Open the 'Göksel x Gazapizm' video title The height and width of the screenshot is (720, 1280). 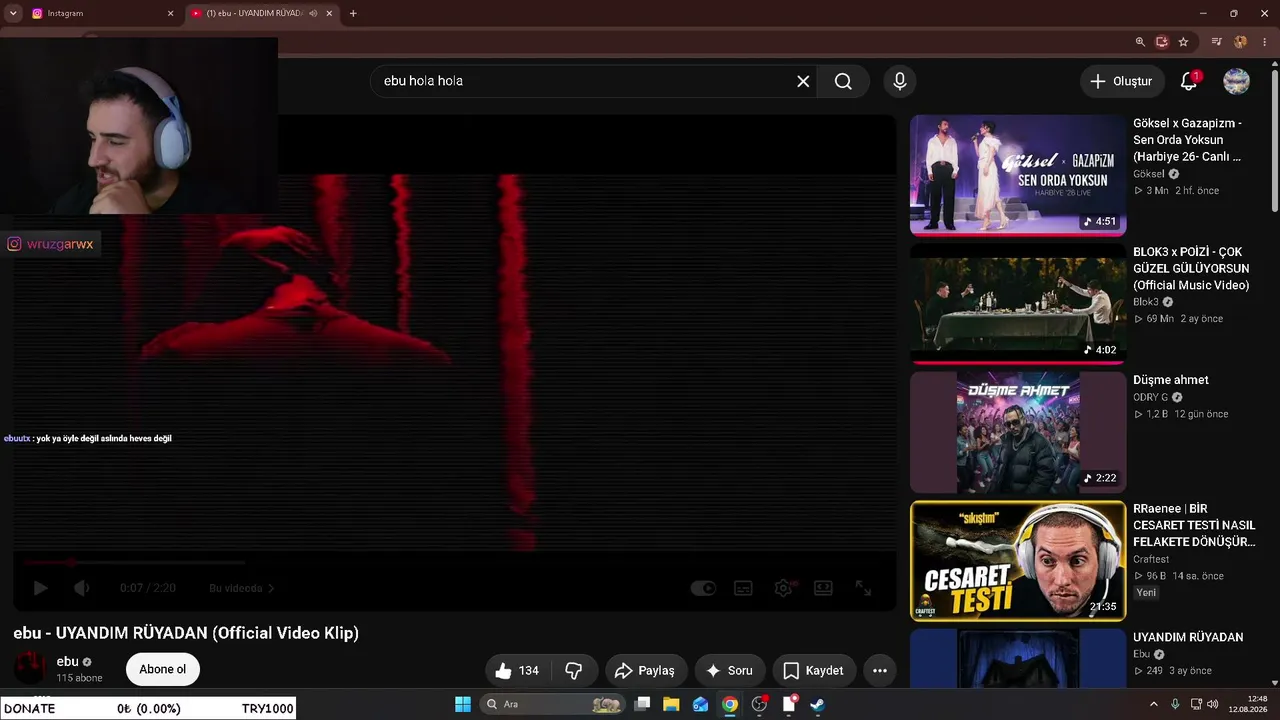(1187, 140)
